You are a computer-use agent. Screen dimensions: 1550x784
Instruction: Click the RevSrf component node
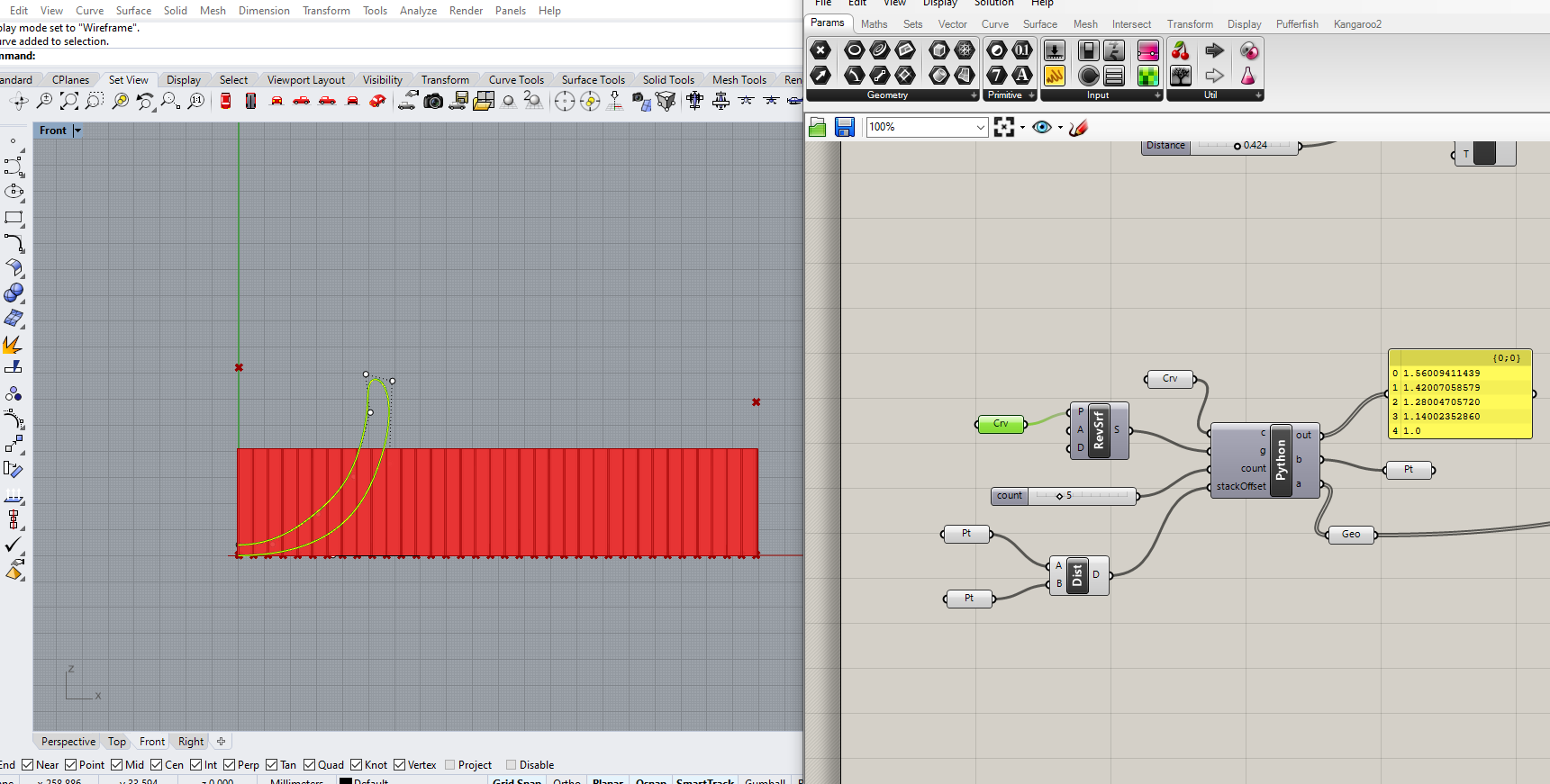[x=1099, y=430]
